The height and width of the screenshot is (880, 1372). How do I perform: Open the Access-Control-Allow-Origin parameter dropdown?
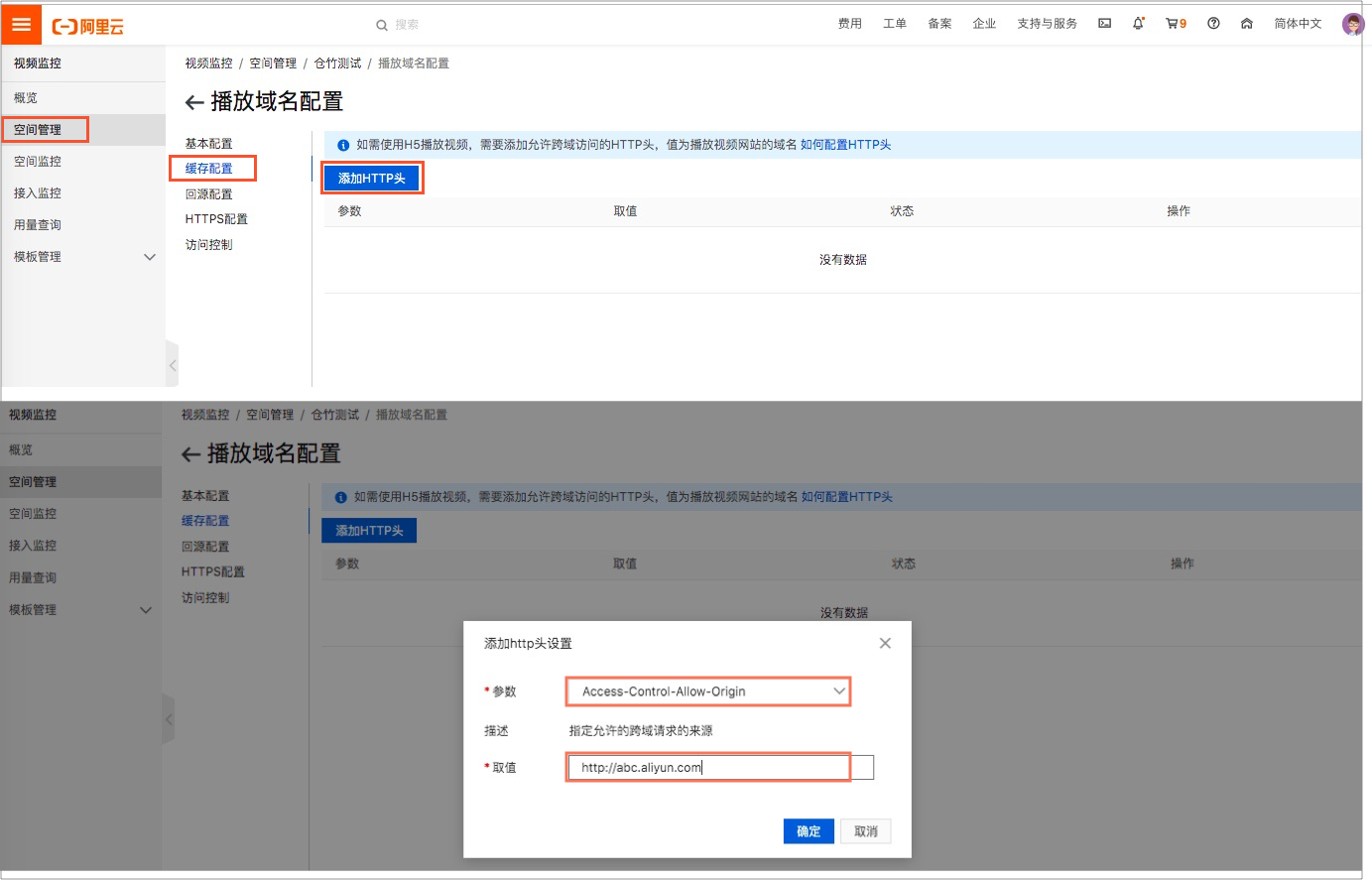pyautogui.click(x=707, y=691)
